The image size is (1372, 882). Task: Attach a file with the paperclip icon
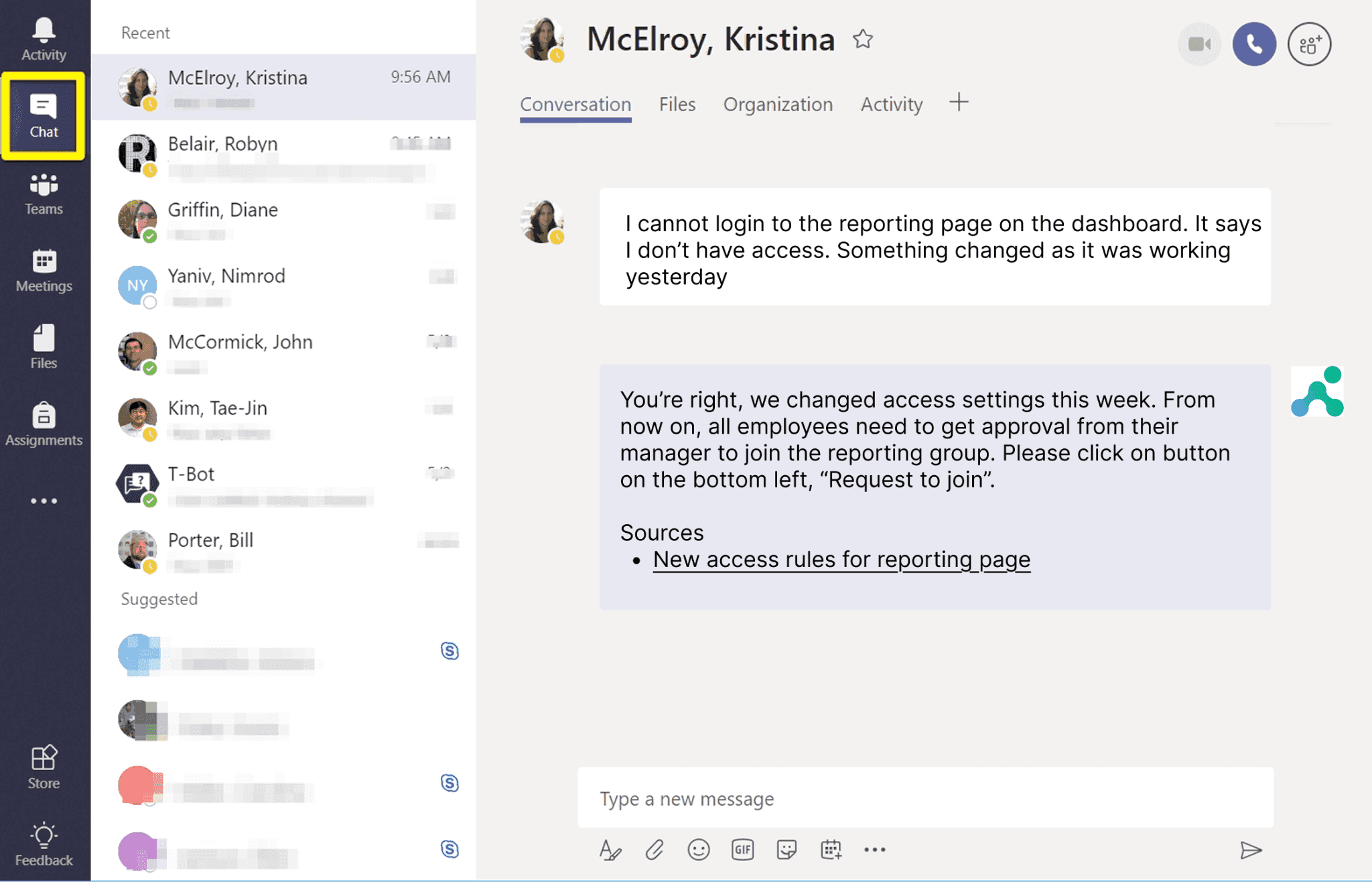click(654, 849)
